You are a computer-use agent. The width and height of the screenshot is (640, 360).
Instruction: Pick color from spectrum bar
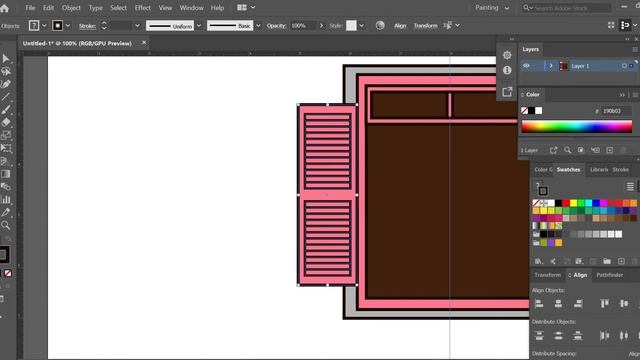pos(577,127)
